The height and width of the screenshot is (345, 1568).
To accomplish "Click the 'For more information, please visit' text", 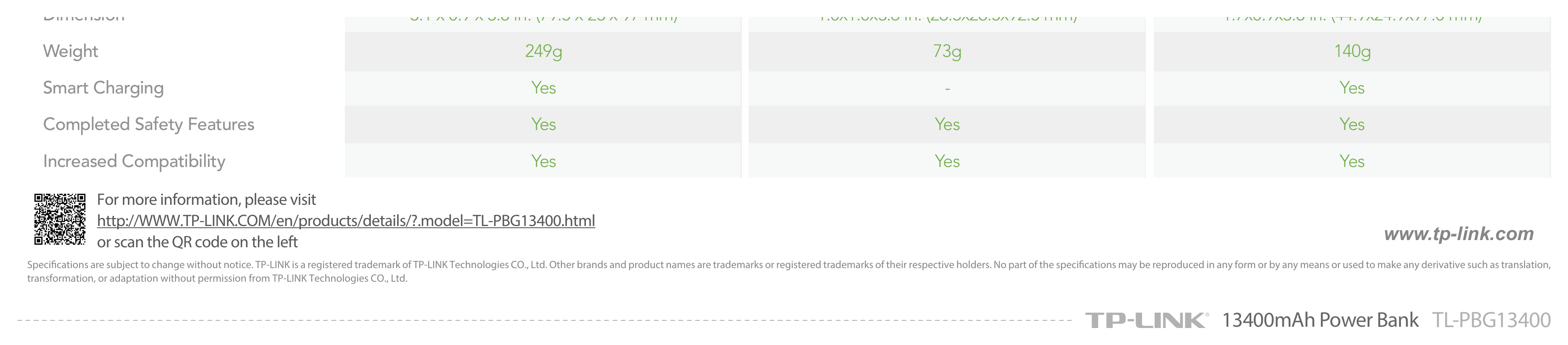I will pos(206,200).
